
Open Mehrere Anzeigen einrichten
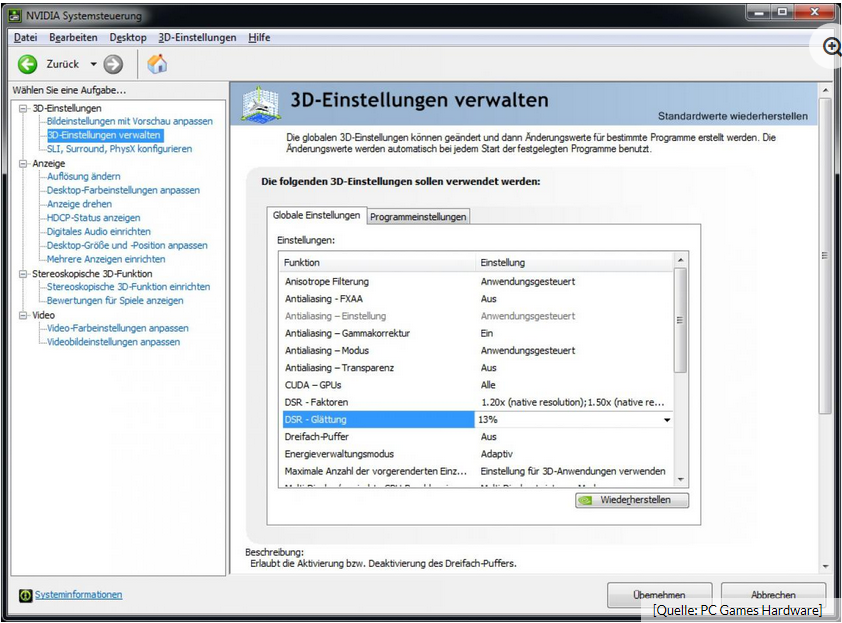click(x=106, y=259)
